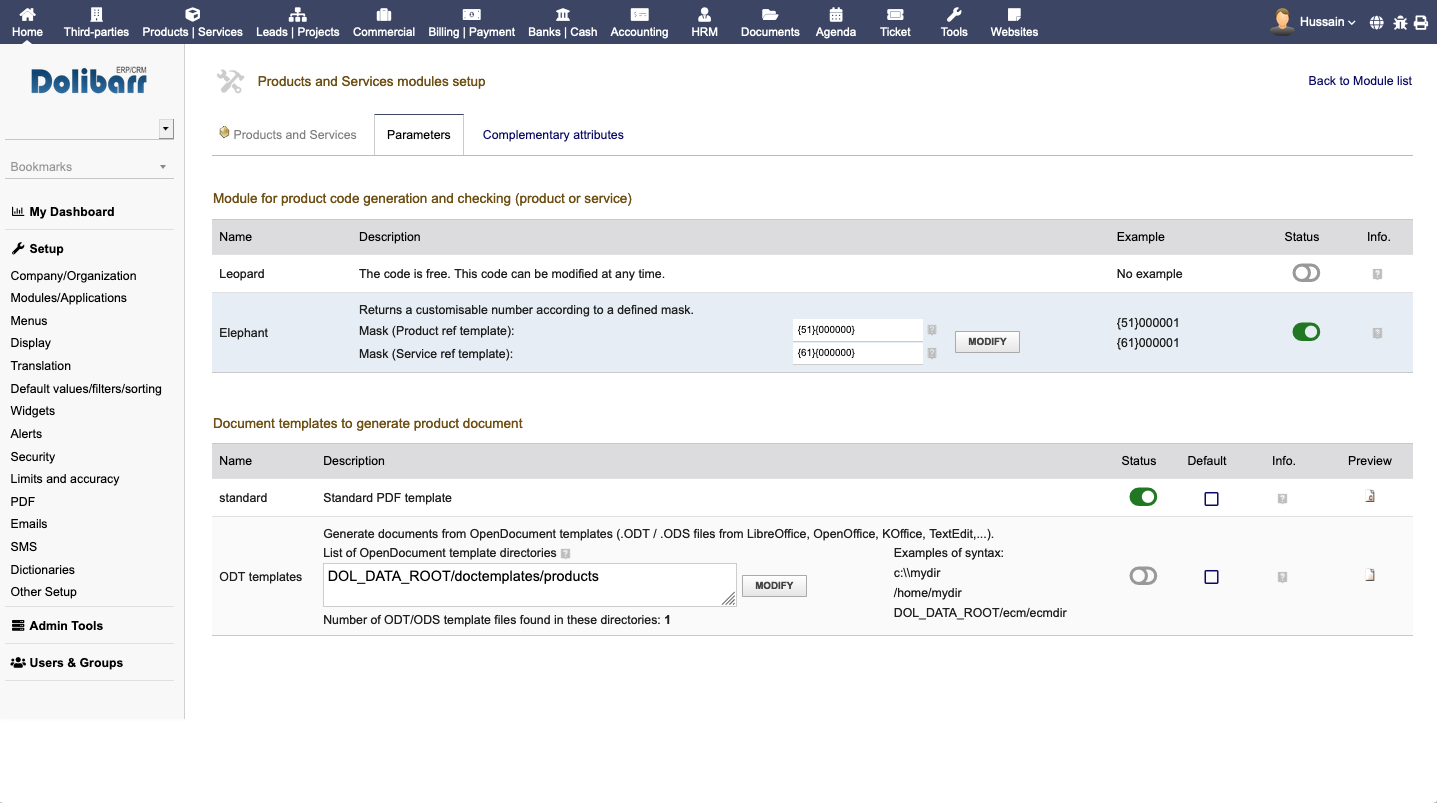Open Leads | Projects top menu
The height and width of the screenshot is (803, 1437).
(297, 22)
